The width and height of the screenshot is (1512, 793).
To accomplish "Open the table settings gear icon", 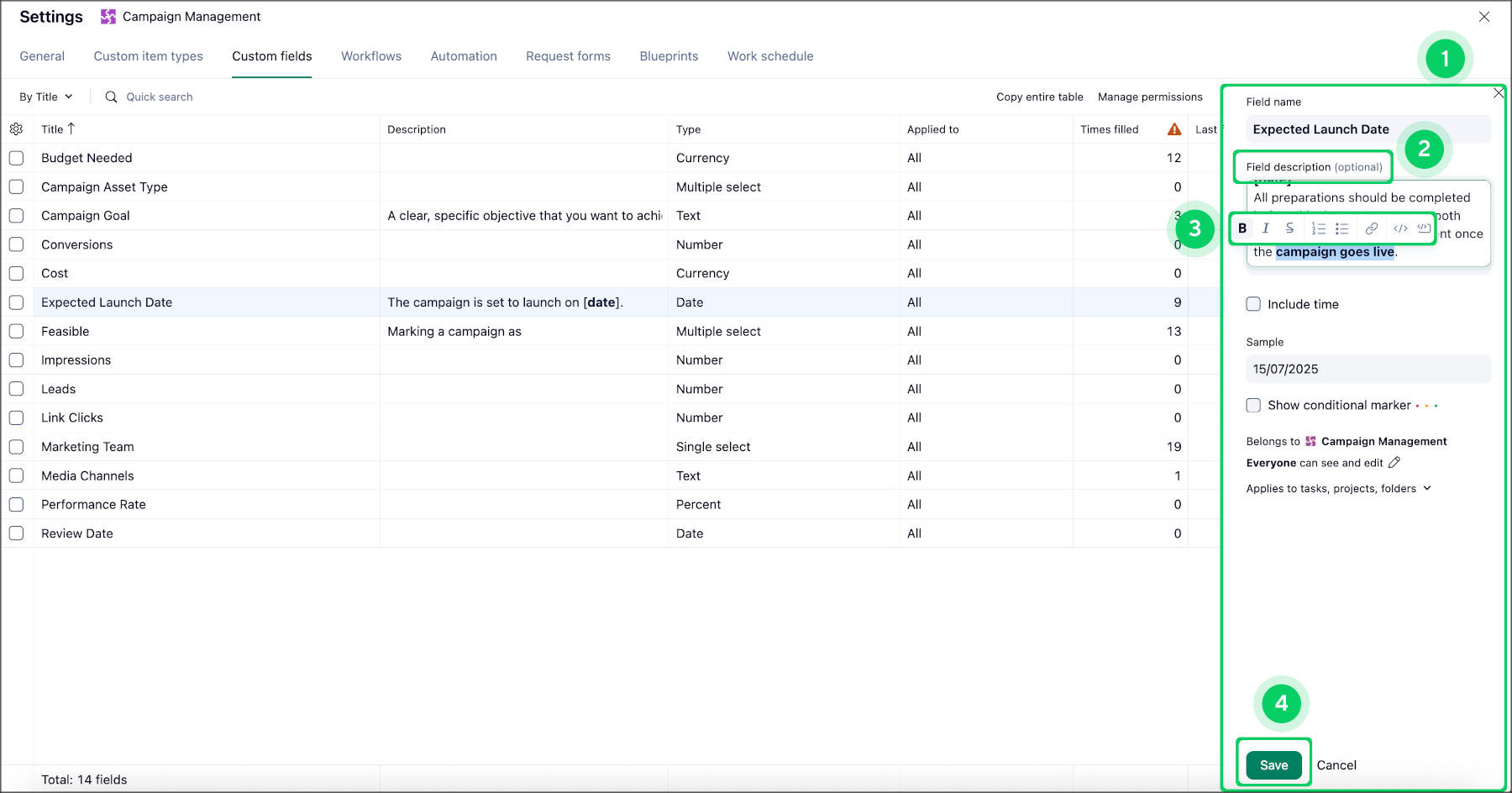I will [x=16, y=129].
